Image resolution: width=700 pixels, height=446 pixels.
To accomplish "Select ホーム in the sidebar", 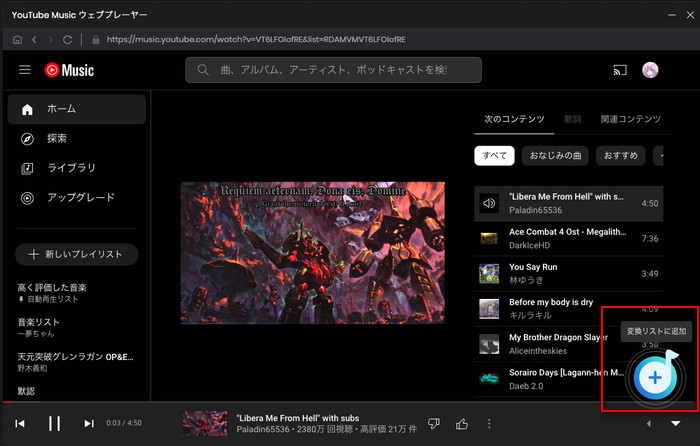I will tap(77, 109).
